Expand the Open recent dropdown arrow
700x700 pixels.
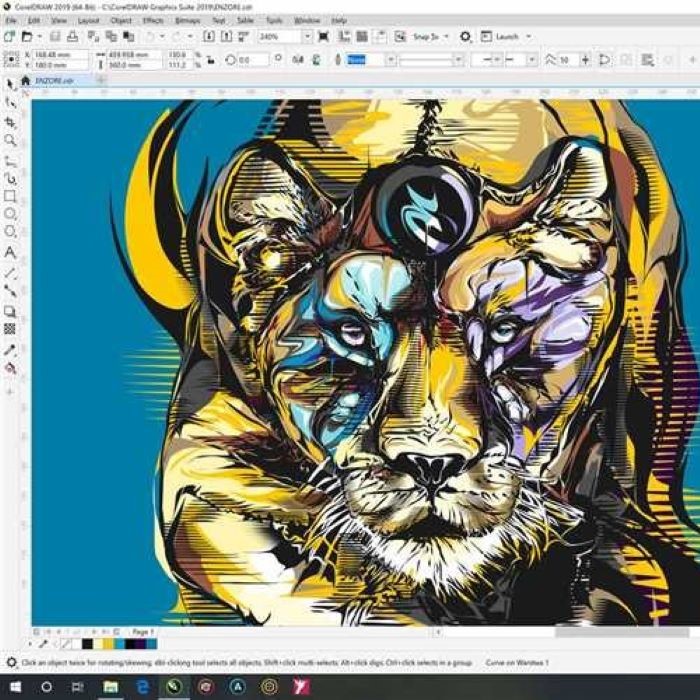point(40,37)
